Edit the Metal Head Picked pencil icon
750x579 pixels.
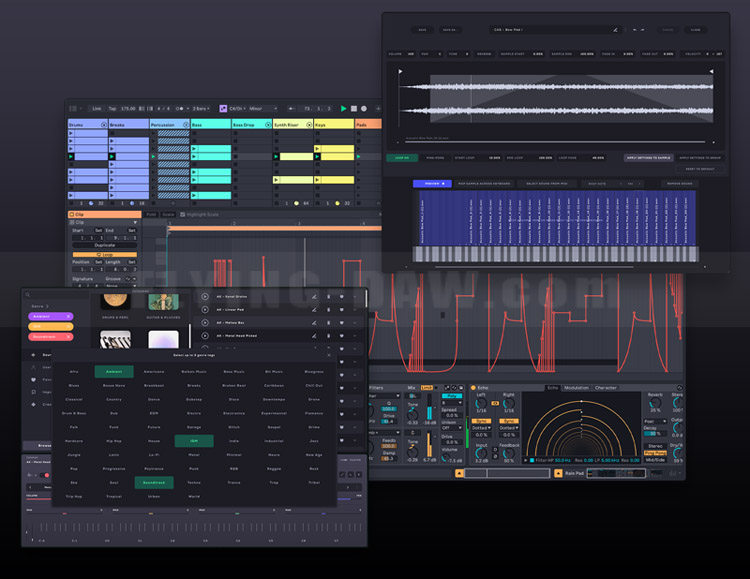coord(314,336)
